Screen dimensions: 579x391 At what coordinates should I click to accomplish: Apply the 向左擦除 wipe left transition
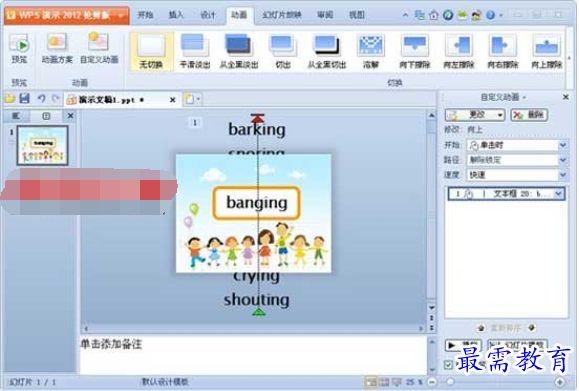tap(459, 51)
